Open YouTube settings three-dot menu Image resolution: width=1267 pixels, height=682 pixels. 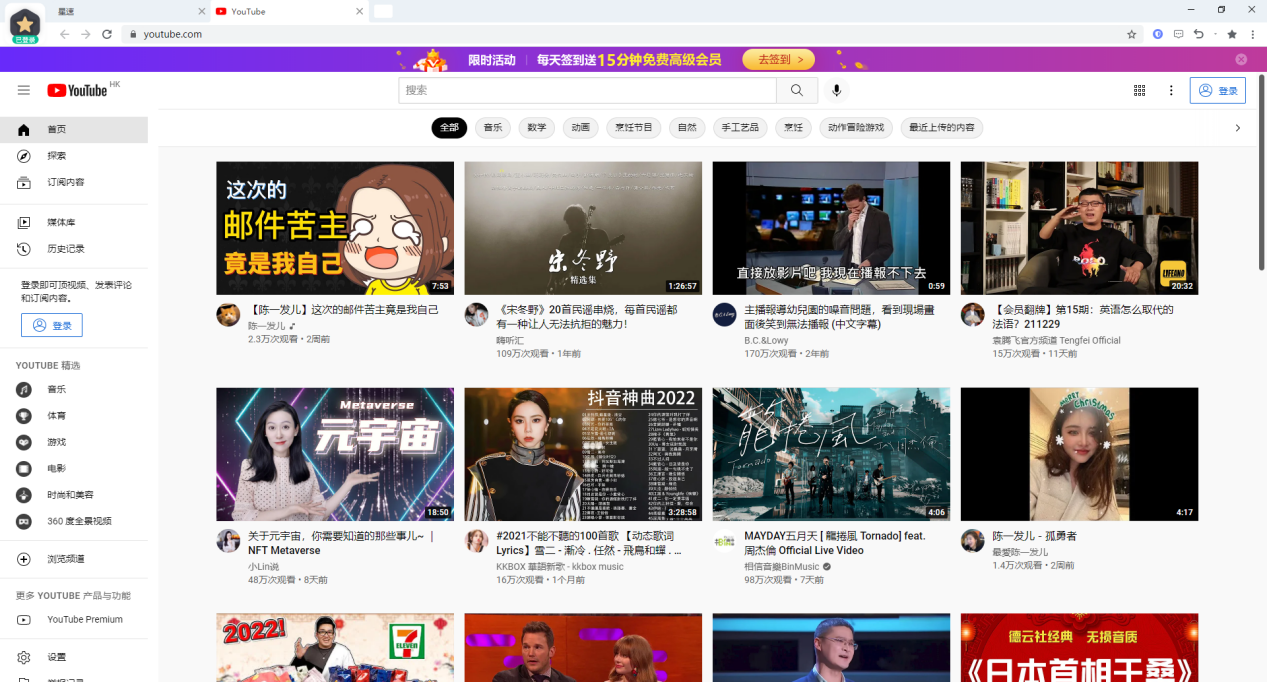pyautogui.click(x=1171, y=90)
